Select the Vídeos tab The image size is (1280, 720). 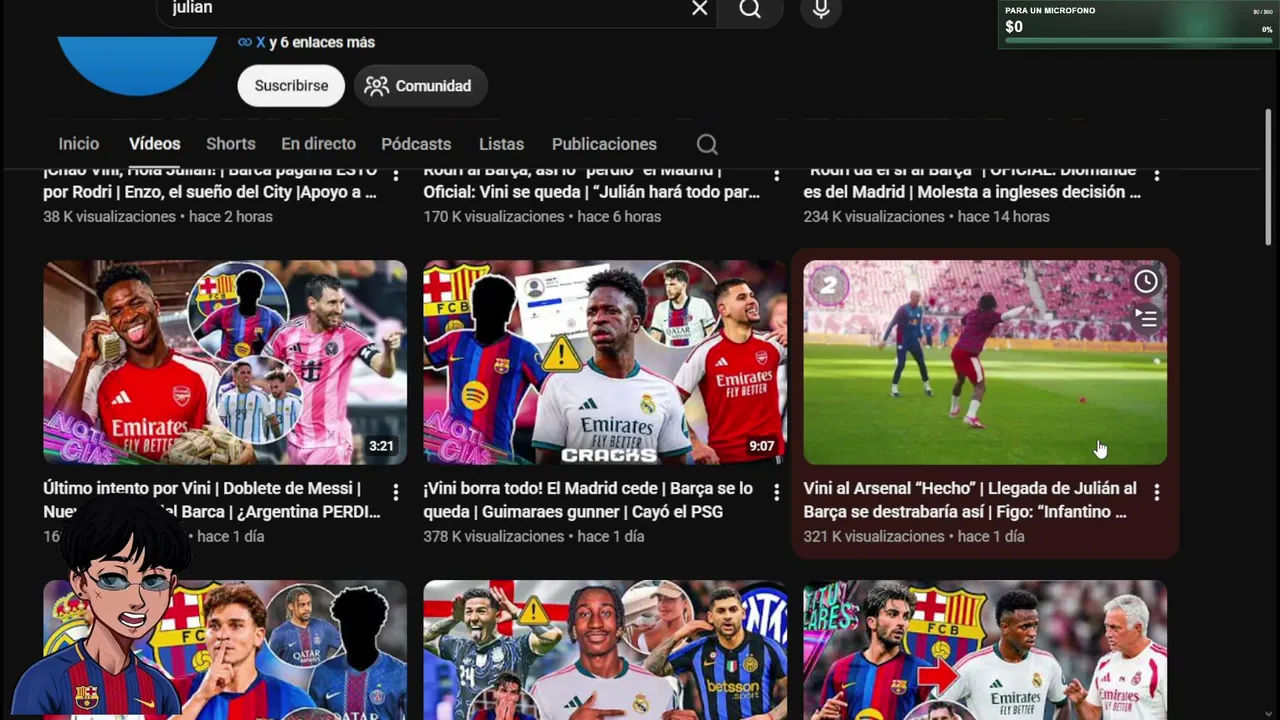click(x=154, y=144)
